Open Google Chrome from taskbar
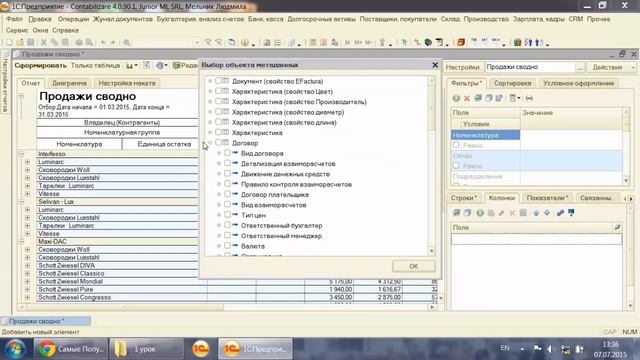Screen dimensions: 640x360 71,349
